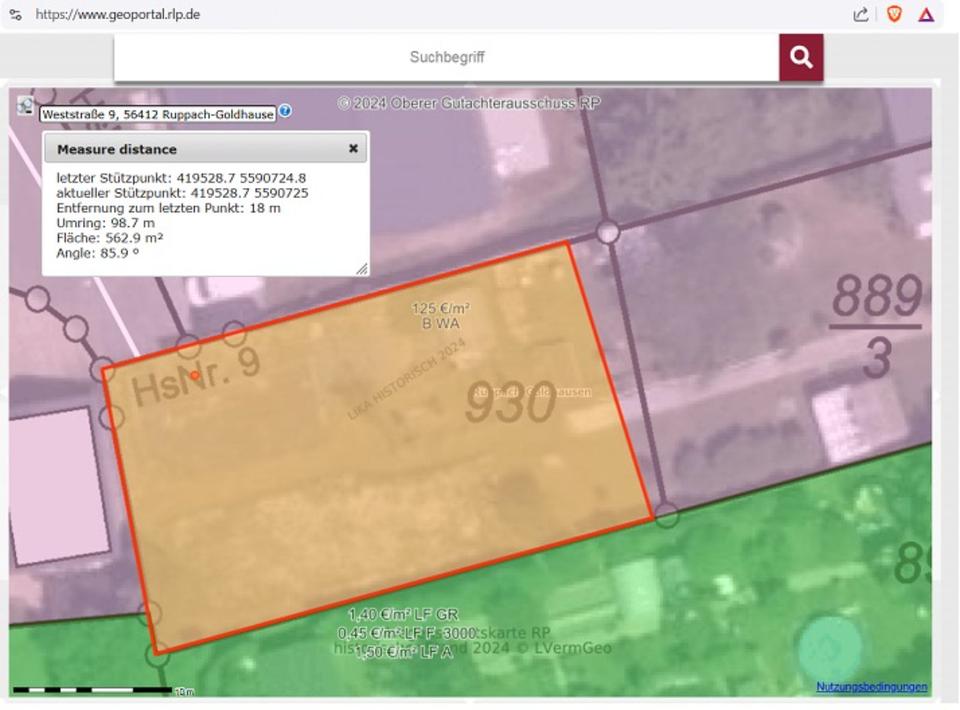The width and height of the screenshot is (960, 710).
Task: Click the blue help icon beside address
Action: click(285, 111)
